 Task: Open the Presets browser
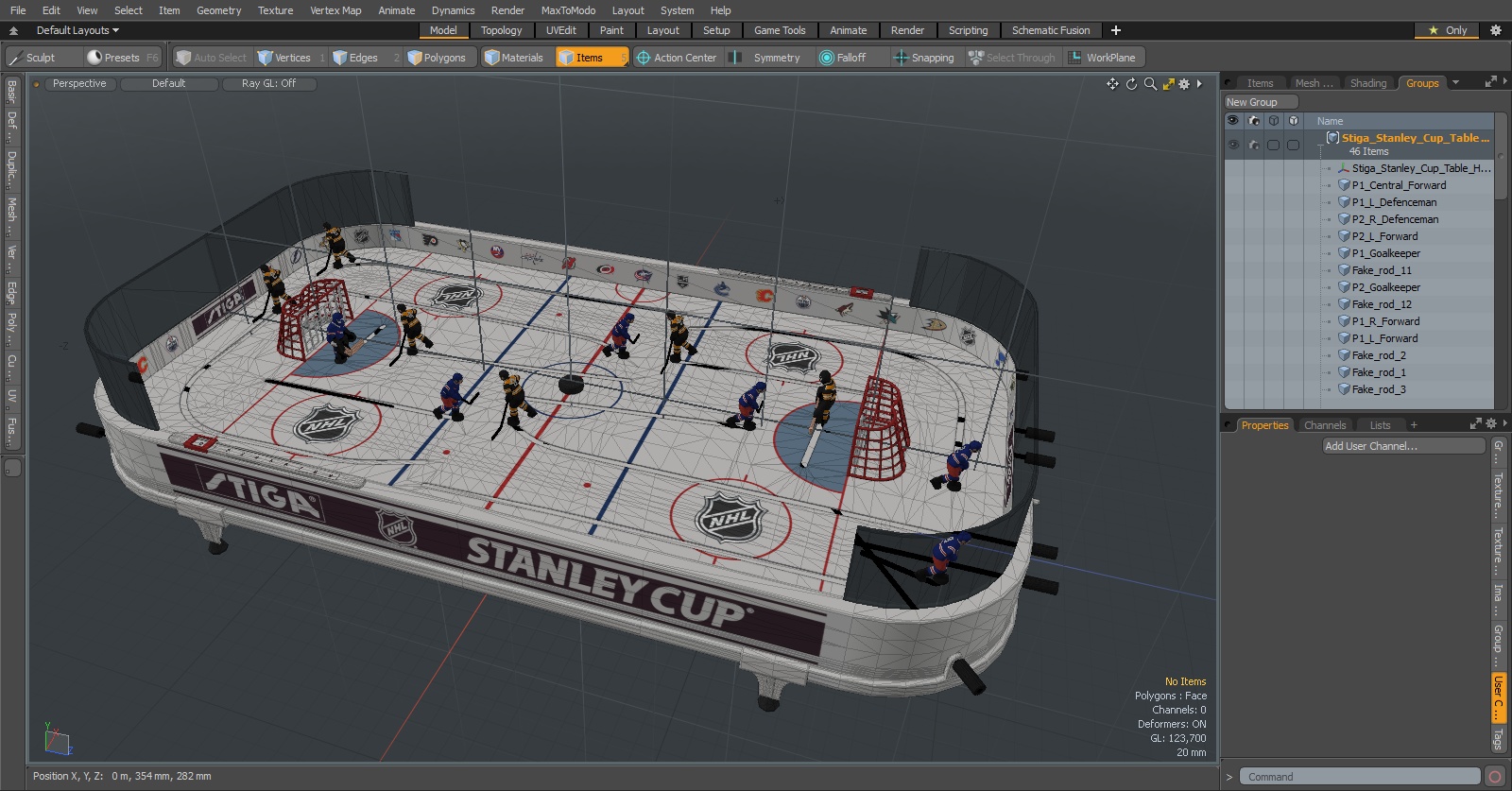tap(123, 58)
